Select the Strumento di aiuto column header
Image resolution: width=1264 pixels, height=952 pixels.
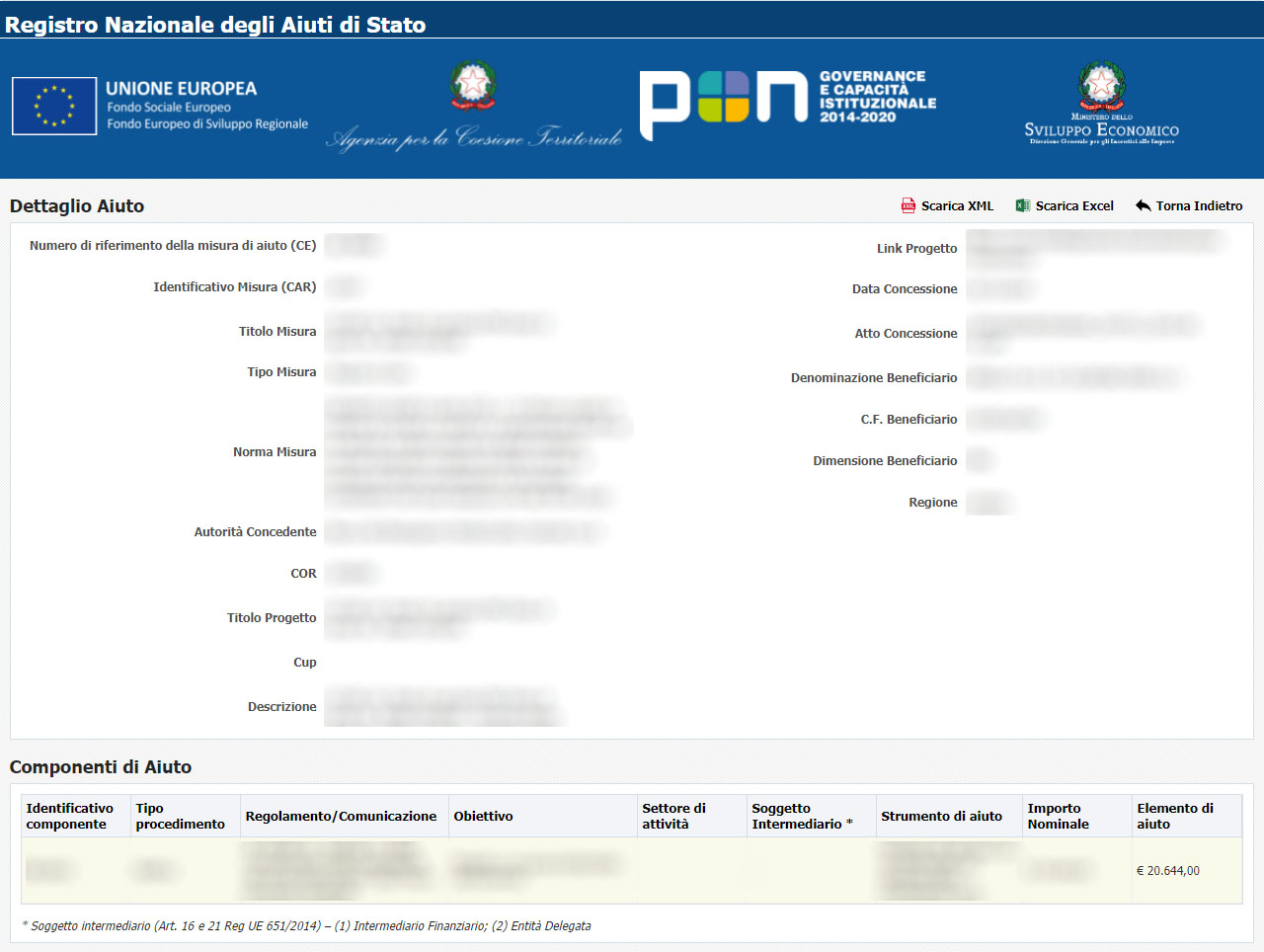pos(941,817)
